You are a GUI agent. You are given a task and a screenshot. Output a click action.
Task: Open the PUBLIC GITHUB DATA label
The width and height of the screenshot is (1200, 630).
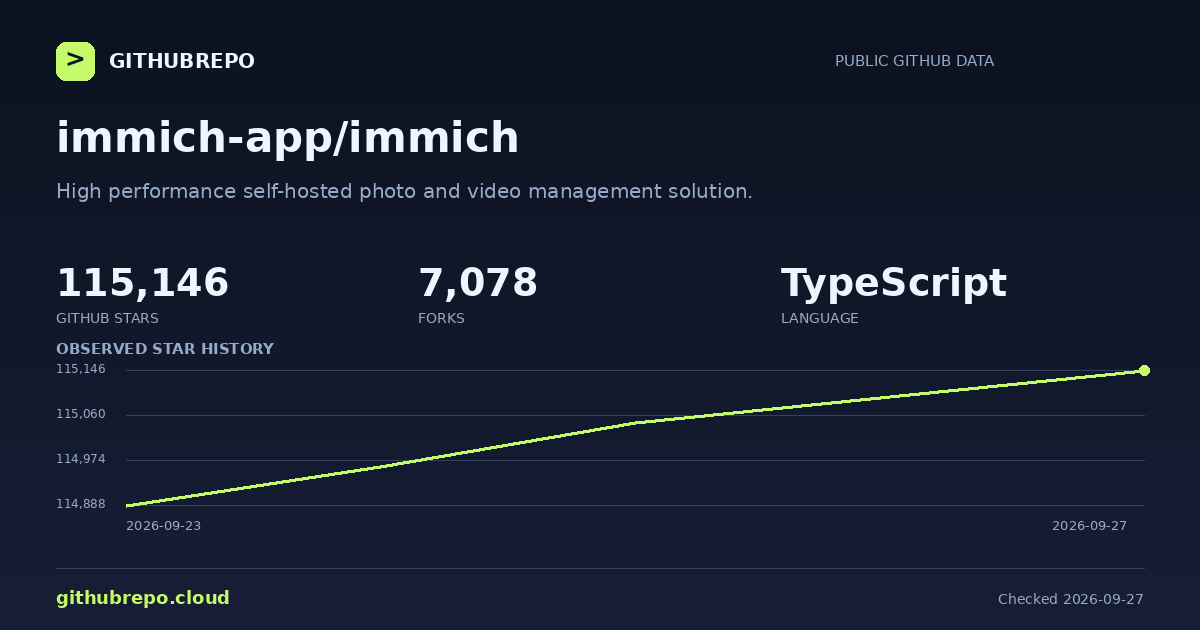click(x=914, y=61)
